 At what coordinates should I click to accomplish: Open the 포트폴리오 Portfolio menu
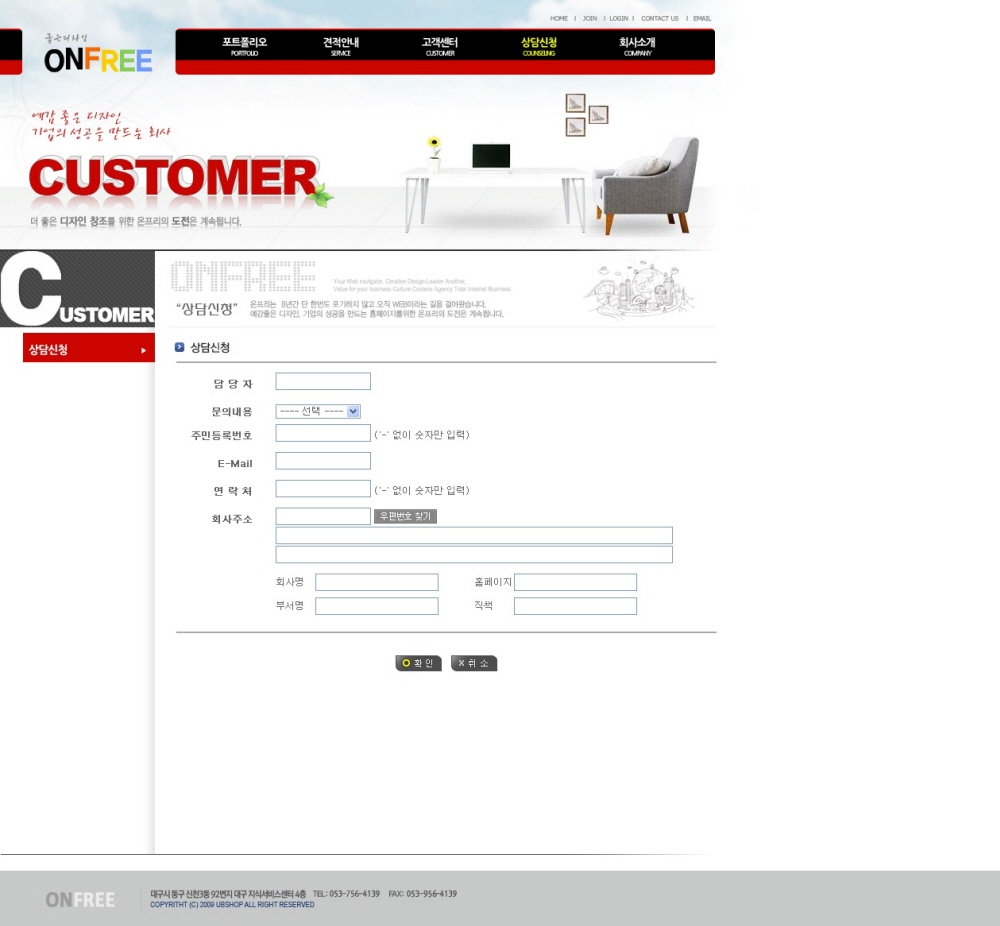tap(244, 46)
